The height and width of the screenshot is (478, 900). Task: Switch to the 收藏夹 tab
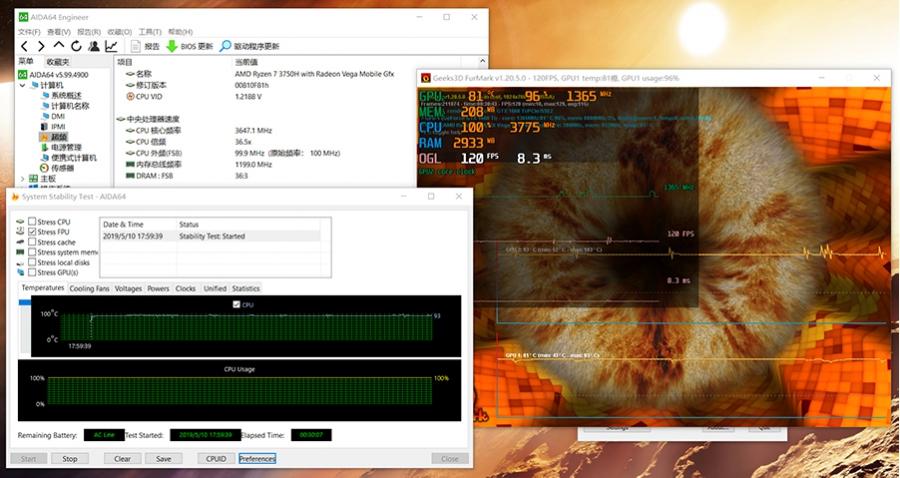(x=58, y=62)
